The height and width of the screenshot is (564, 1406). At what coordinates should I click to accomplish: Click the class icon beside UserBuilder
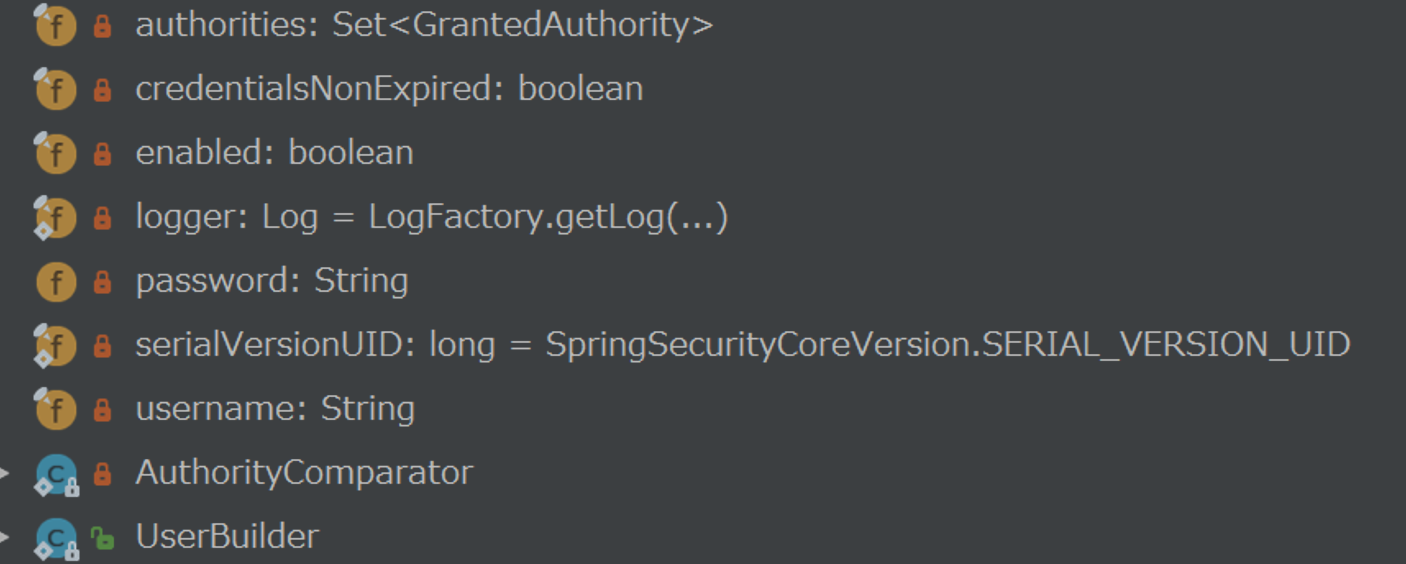point(56,538)
